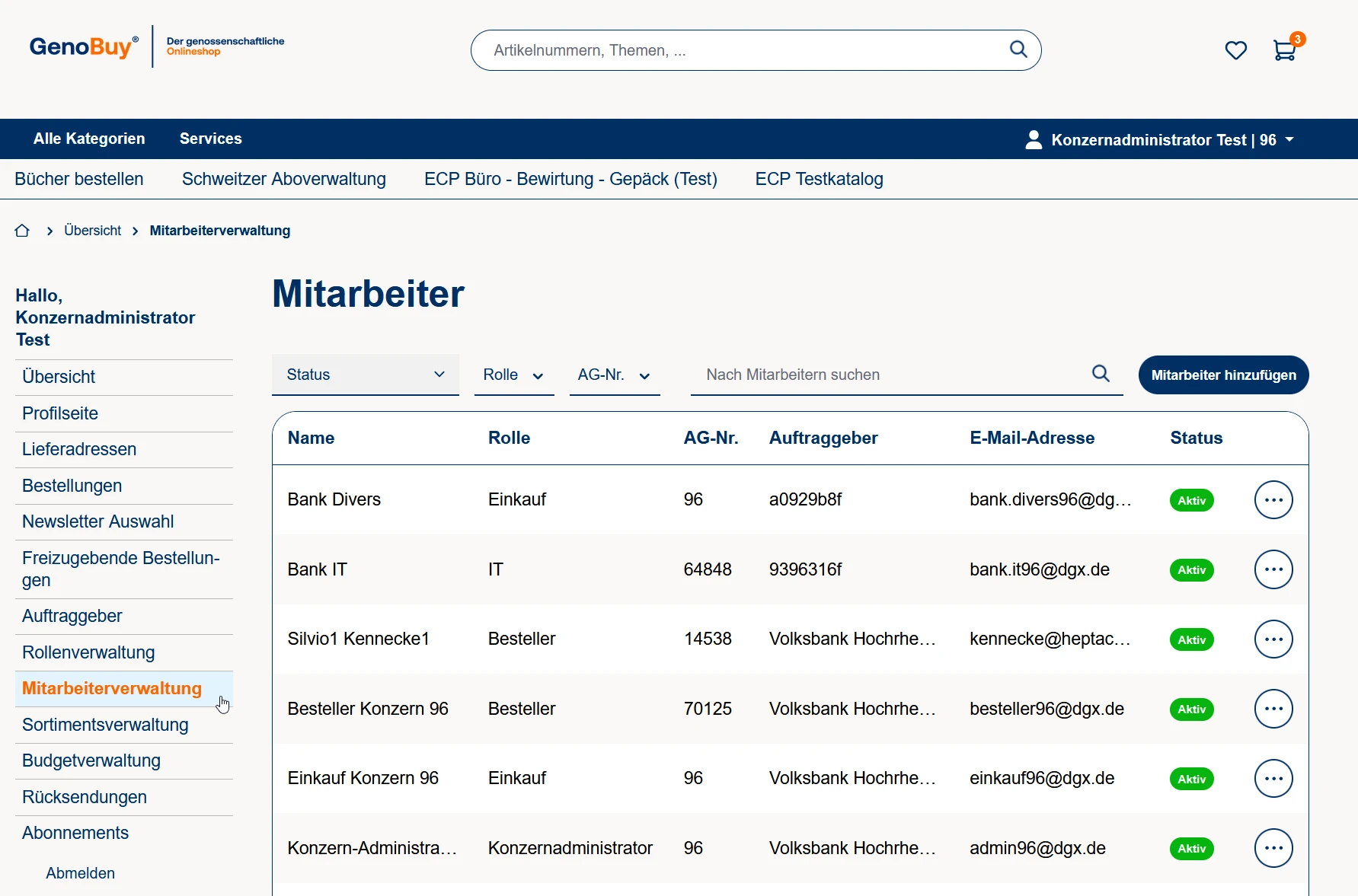The image size is (1358, 896).
Task: Select the ECP Testkatalog tab
Action: (x=819, y=179)
